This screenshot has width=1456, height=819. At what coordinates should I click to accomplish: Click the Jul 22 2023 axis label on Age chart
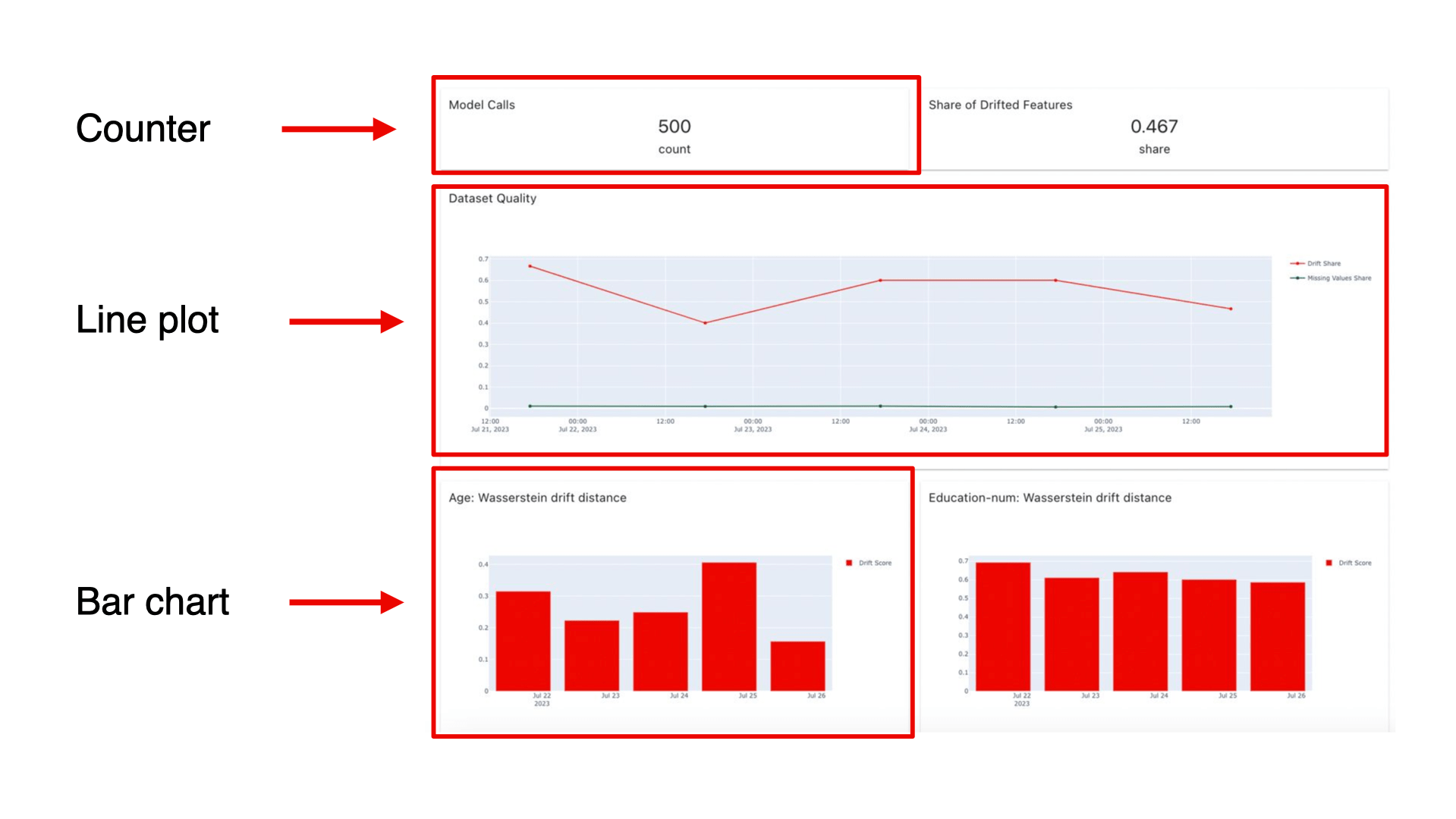[541, 698]
